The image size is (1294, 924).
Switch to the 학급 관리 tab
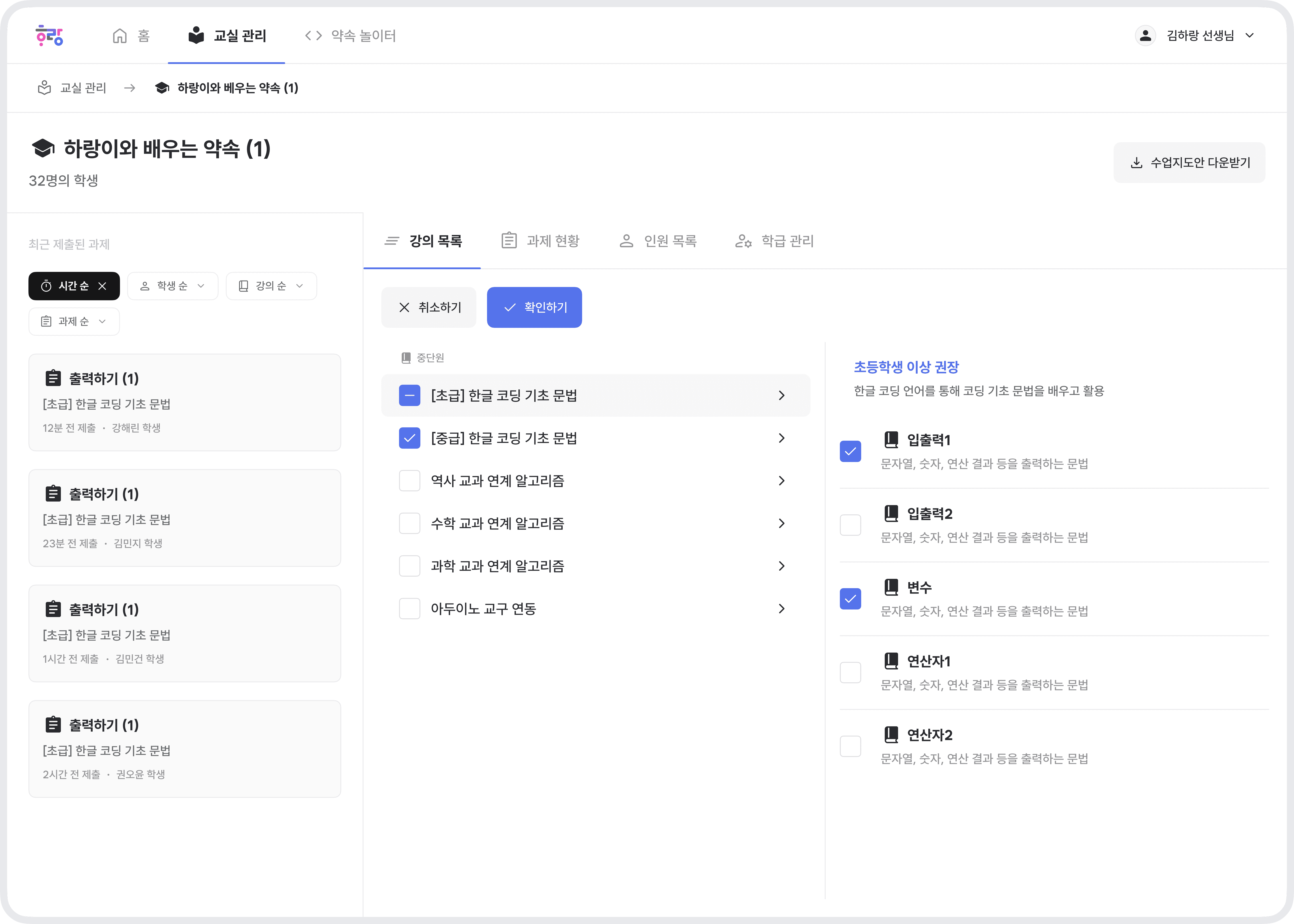tap(775, 241)
